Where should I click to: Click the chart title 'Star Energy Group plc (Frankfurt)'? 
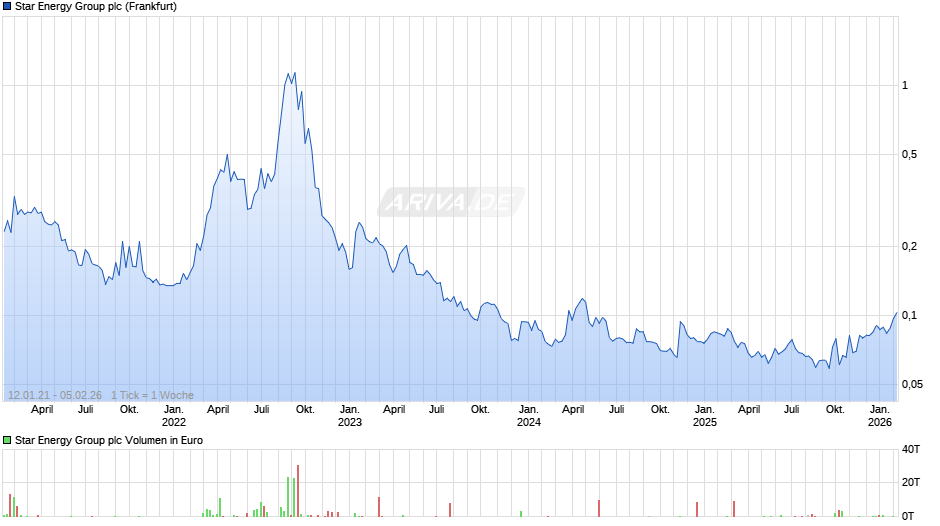96,7
